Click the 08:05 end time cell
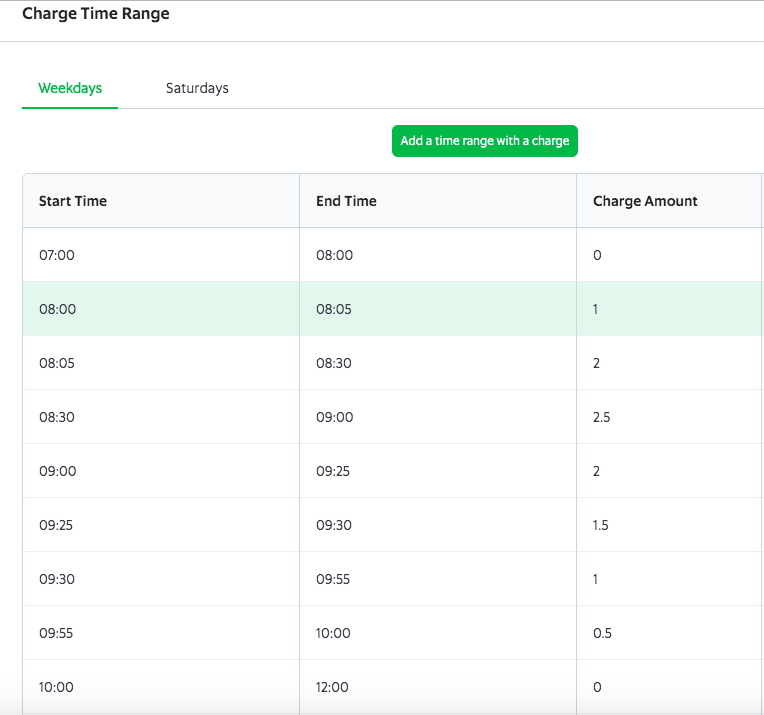Viewport: 764px width, 715px height. (334, 309)
